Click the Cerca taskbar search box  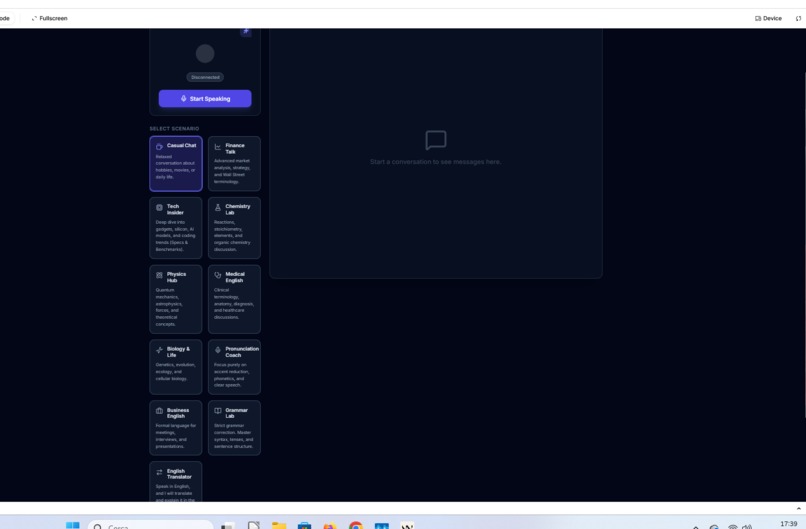point(150,525)
